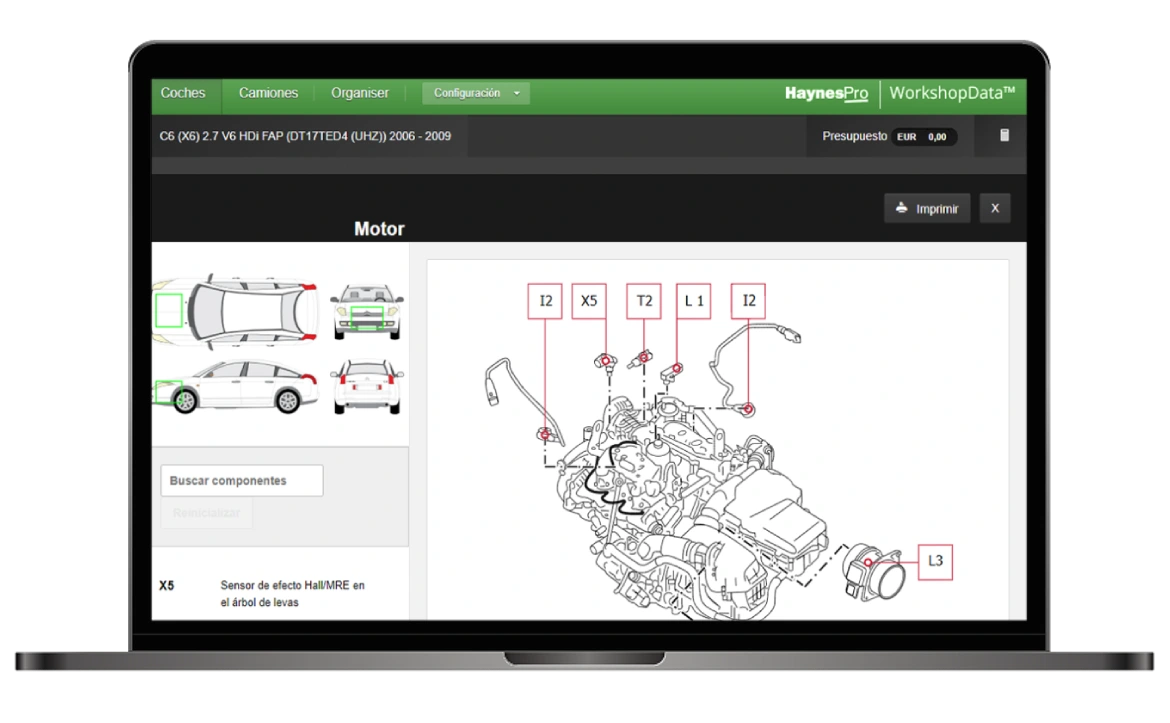The image size is (1170, 723).
Task: Click the red marker under the T2 label
Action: point(644,357)
